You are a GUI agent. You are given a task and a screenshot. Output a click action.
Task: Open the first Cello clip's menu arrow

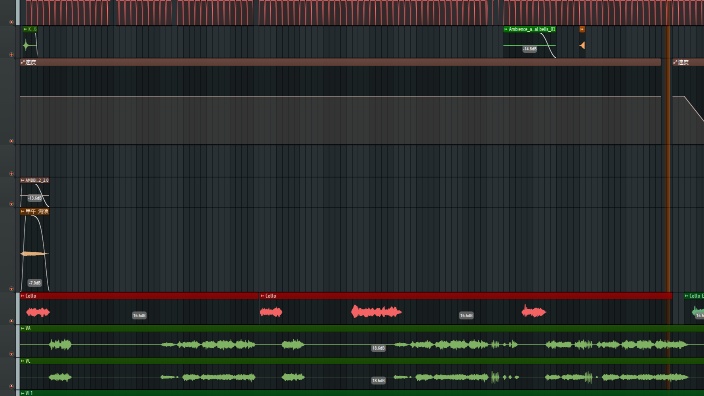tap(23, 296)
